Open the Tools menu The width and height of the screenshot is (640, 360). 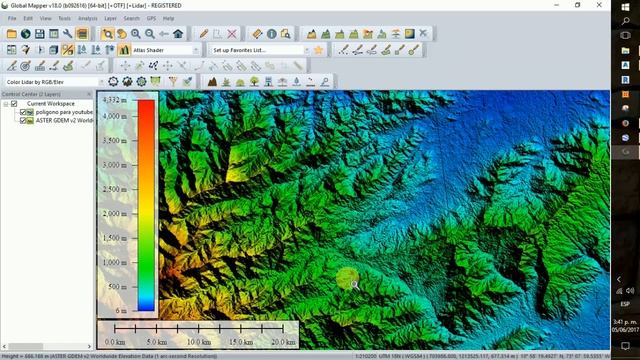tap(64, 18)
